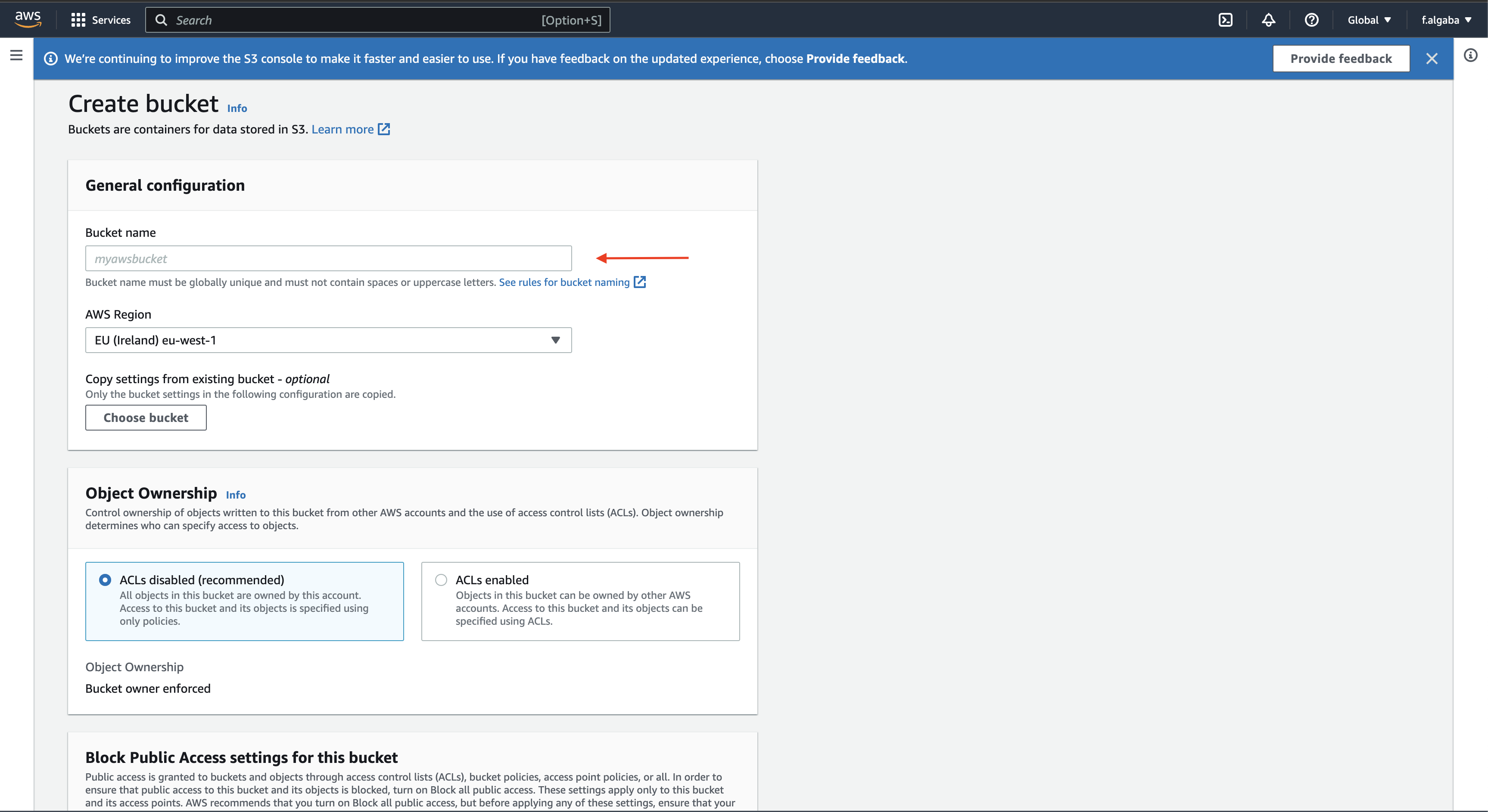Select the ACLs disabled (recommended) option
This screenshot has height=812, width=1488.
tap(105, 580)
